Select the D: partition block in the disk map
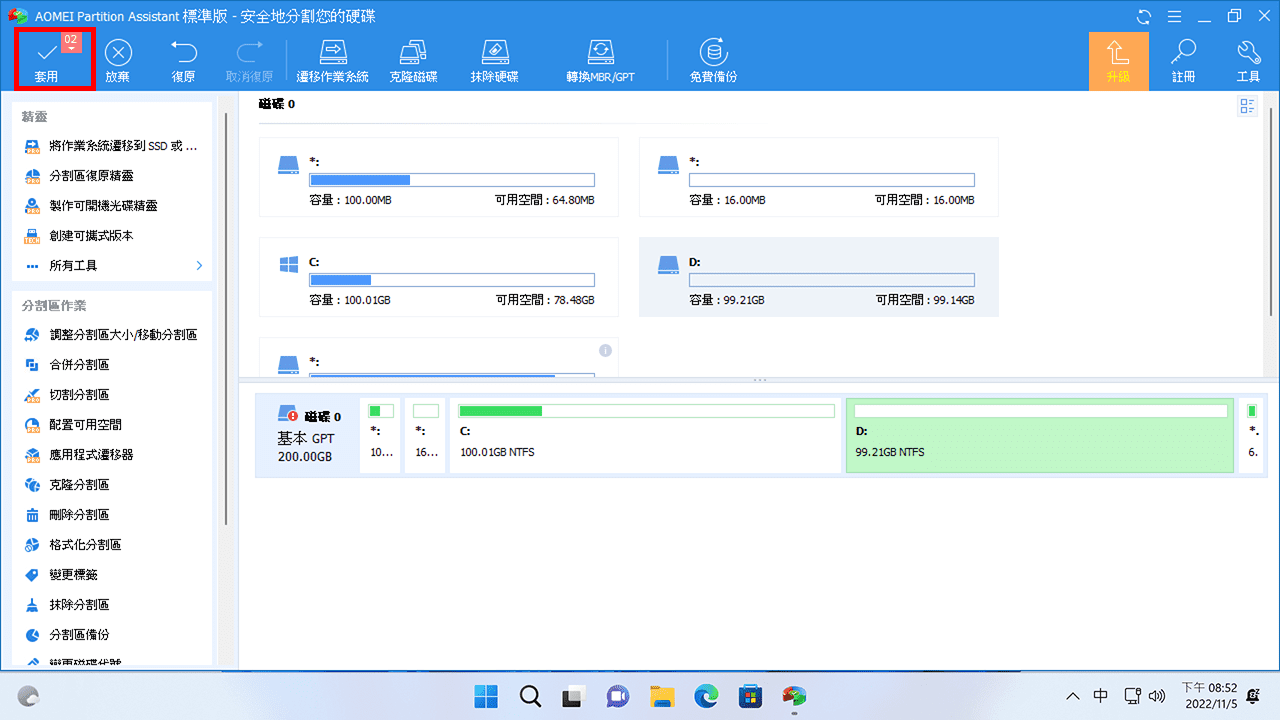 pyautogui.click(x=1039, y=434)
